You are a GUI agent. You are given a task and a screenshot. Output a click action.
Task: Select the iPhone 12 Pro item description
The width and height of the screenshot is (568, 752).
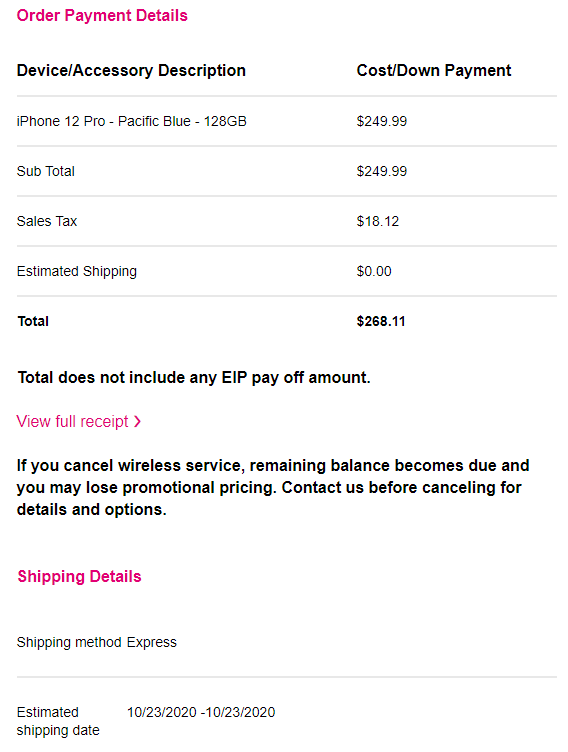pos(131,121)
